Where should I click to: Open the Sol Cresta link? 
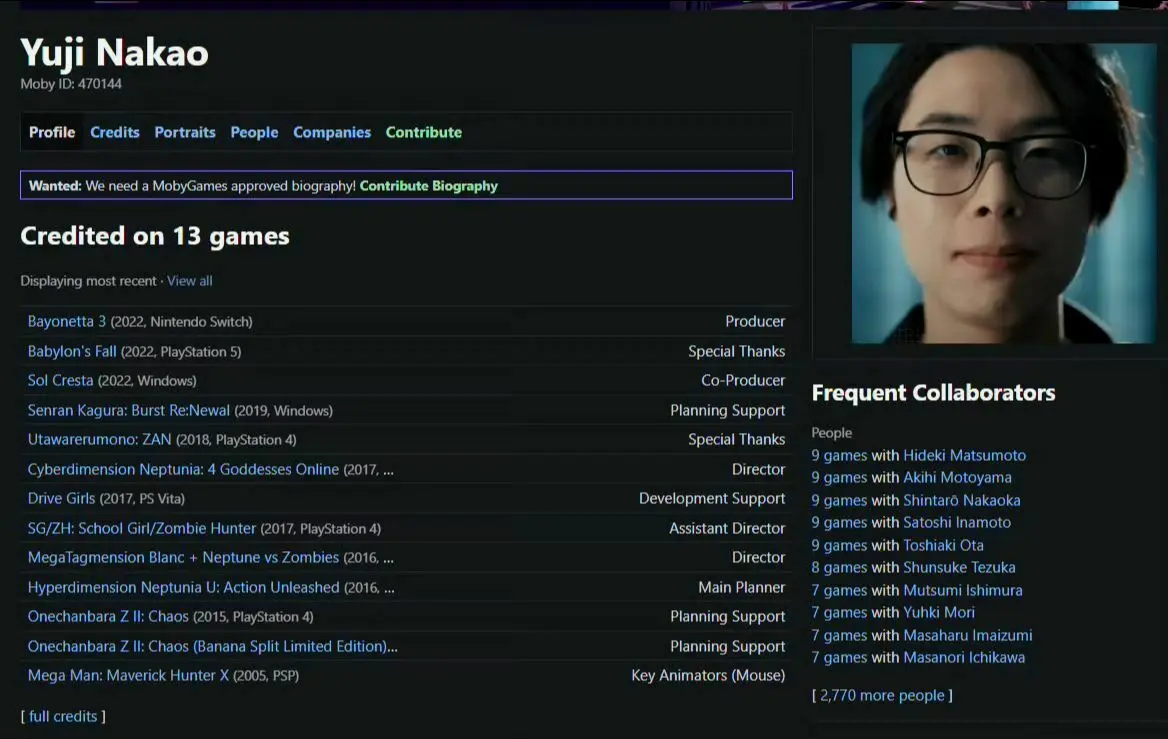[x=60, y=381]
